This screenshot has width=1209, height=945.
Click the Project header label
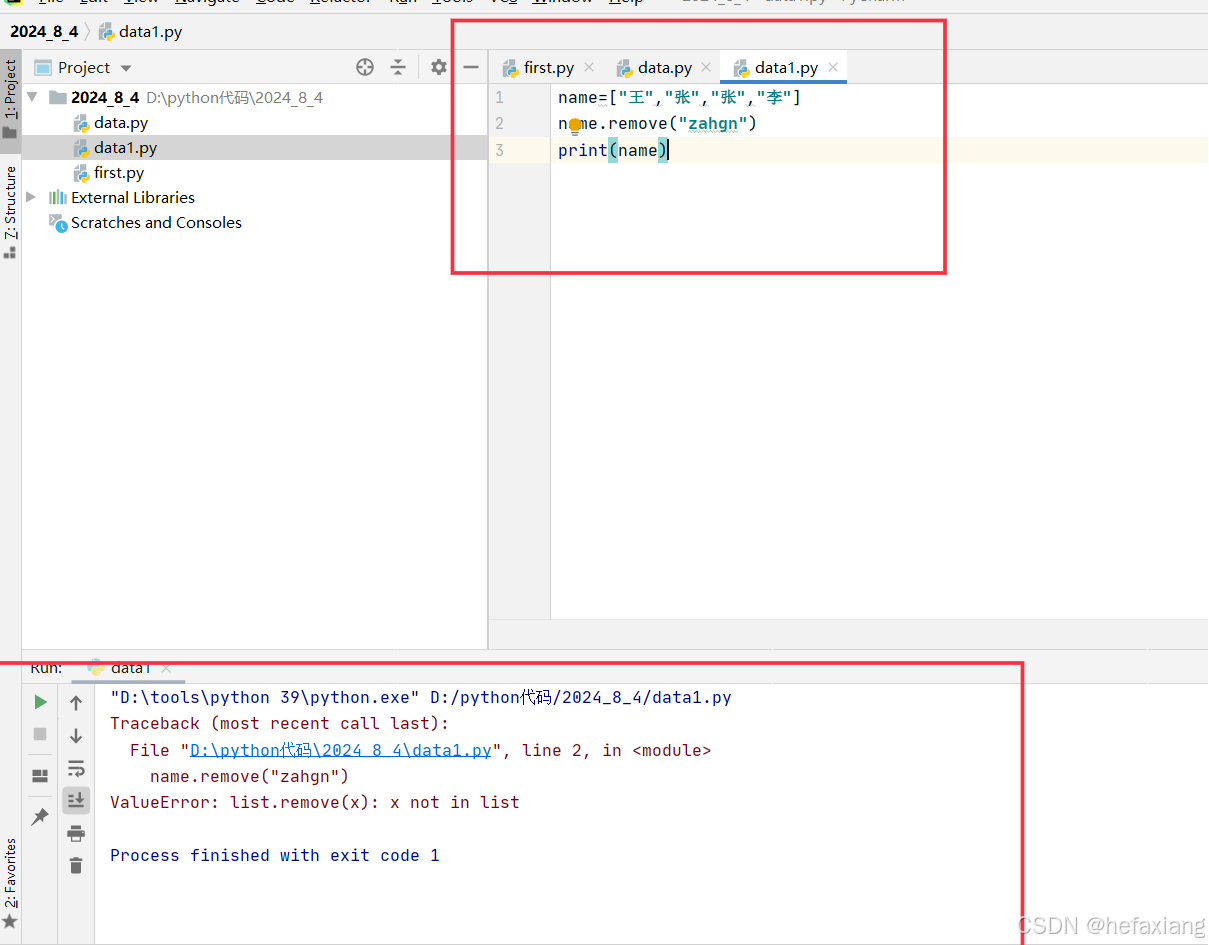click(x=84, y=67)
